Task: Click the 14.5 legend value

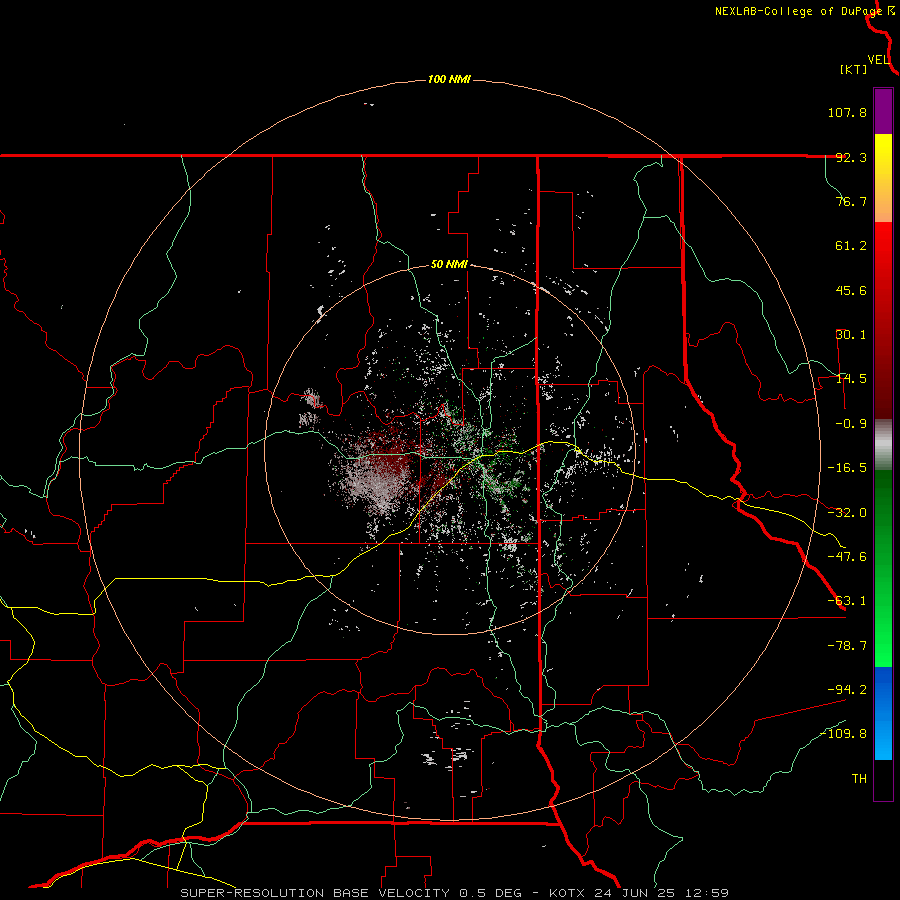Action: click(x=851, y=379)
